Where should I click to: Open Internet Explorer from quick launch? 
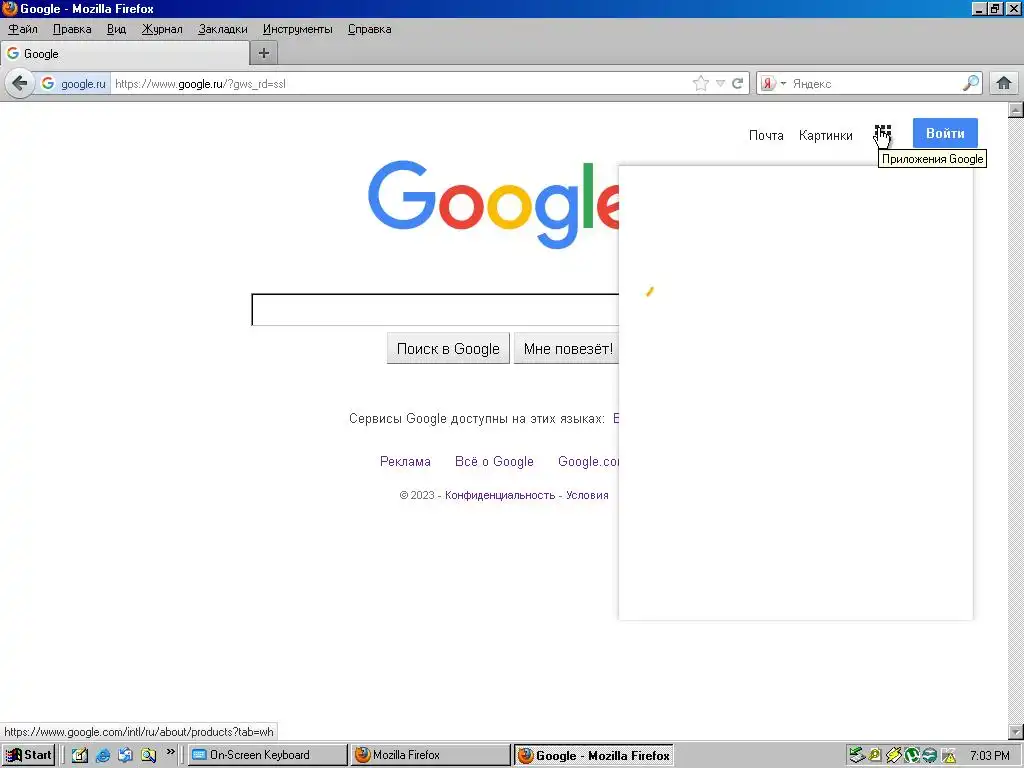[103, 755]
